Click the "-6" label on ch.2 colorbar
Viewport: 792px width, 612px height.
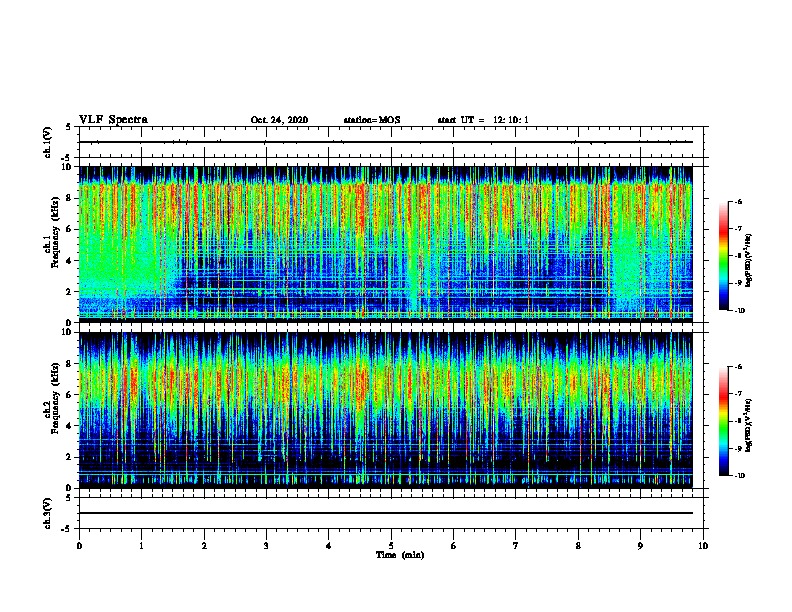pyautogui.click(x=738, y=367)
